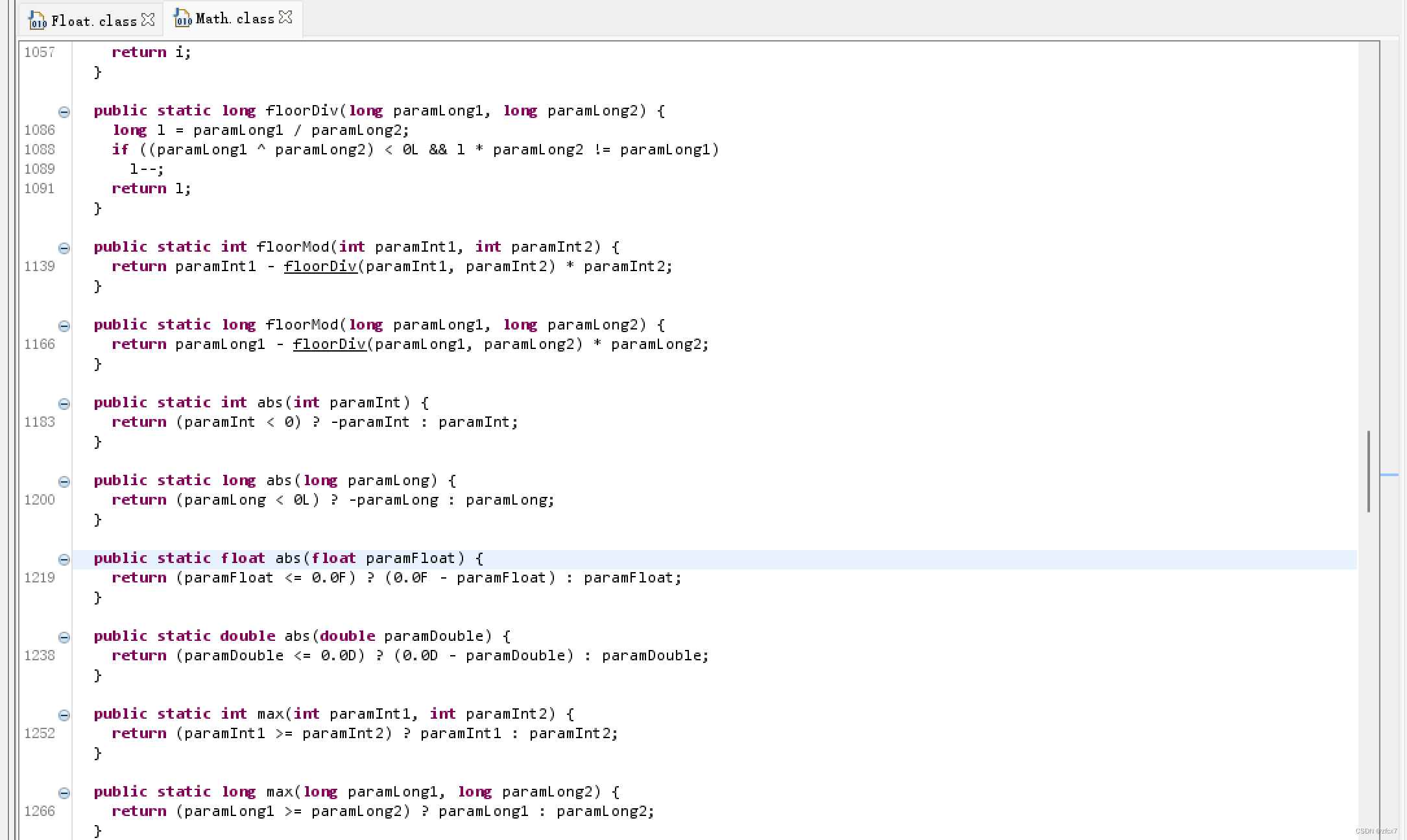Click the blue overview ruler marker

[1389, 475]
